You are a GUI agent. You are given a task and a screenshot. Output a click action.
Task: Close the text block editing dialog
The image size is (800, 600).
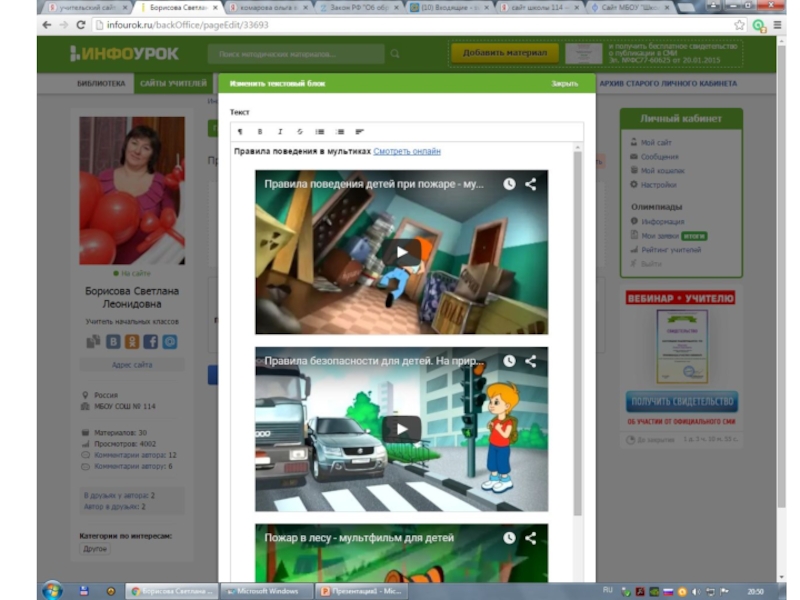(564, 84)
